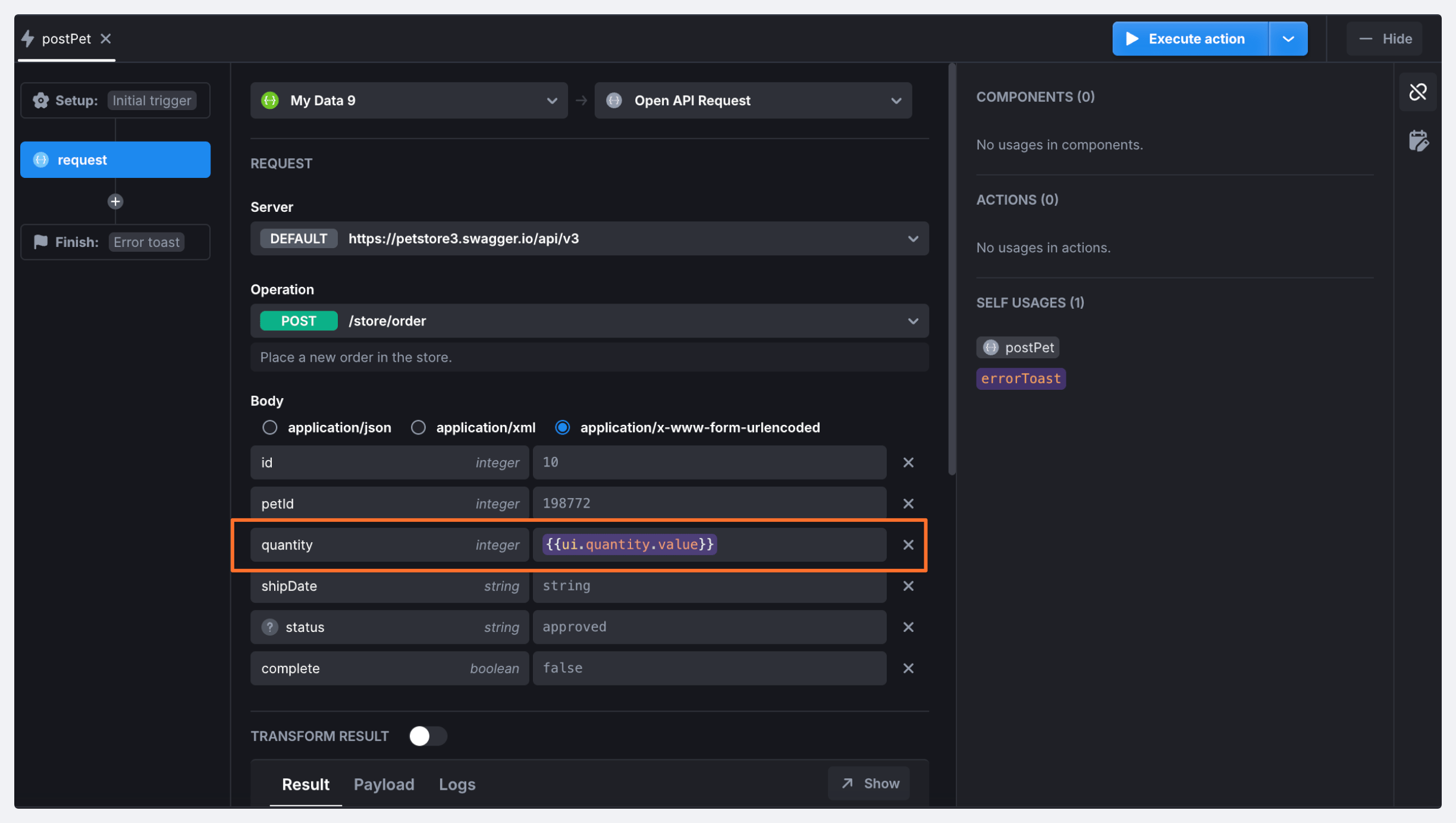This screenshot has width=1456, height=823.
Task: Click the Hide button
Action: 1385,39
